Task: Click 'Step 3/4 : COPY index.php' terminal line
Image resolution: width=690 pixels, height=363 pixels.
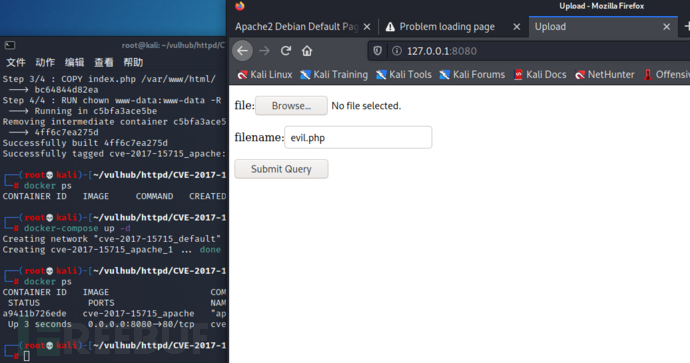Action: point(109,79)
